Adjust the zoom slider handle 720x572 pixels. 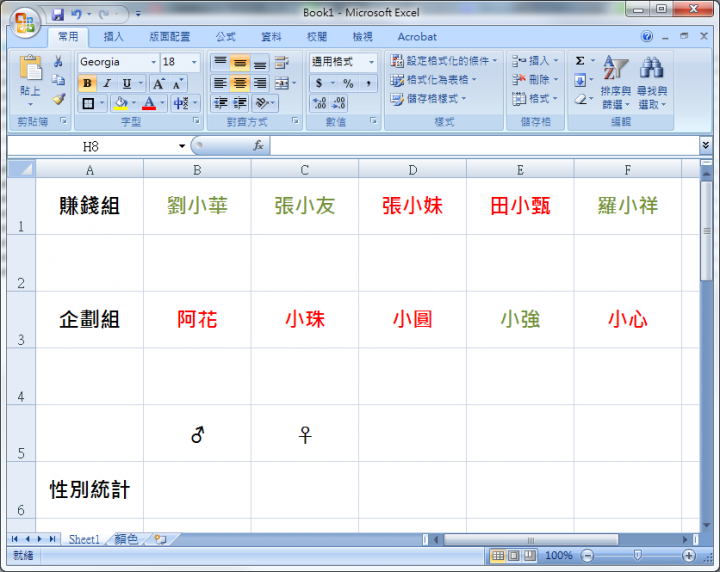tap(637, 556)
